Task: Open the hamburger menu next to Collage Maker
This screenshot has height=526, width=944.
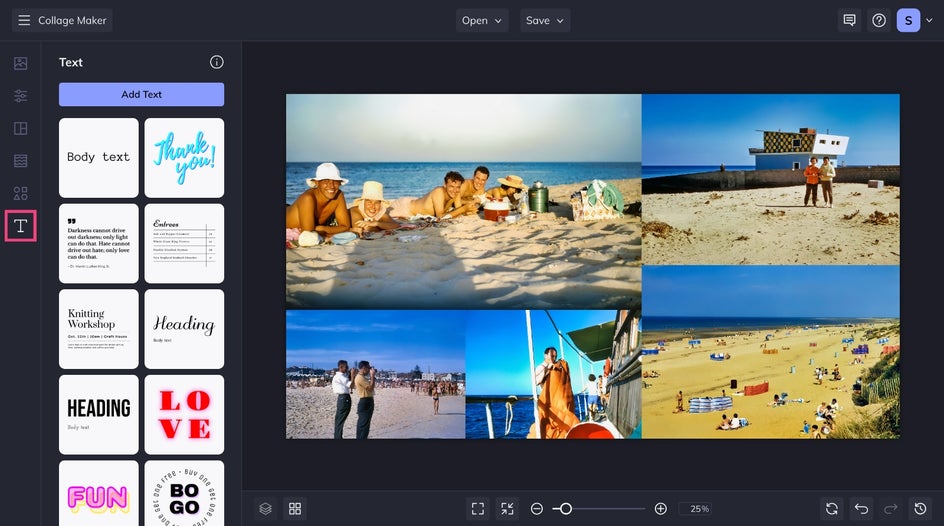Action: pyautogui.click(x=24, y=20)
